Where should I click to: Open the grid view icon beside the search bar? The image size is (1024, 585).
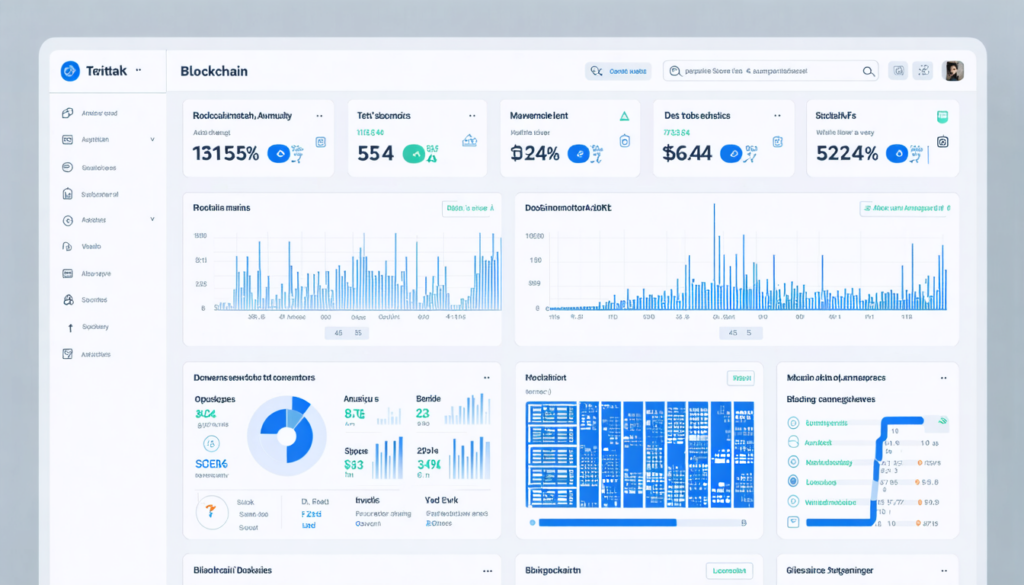pyautogui.click(x=898, y=71)
